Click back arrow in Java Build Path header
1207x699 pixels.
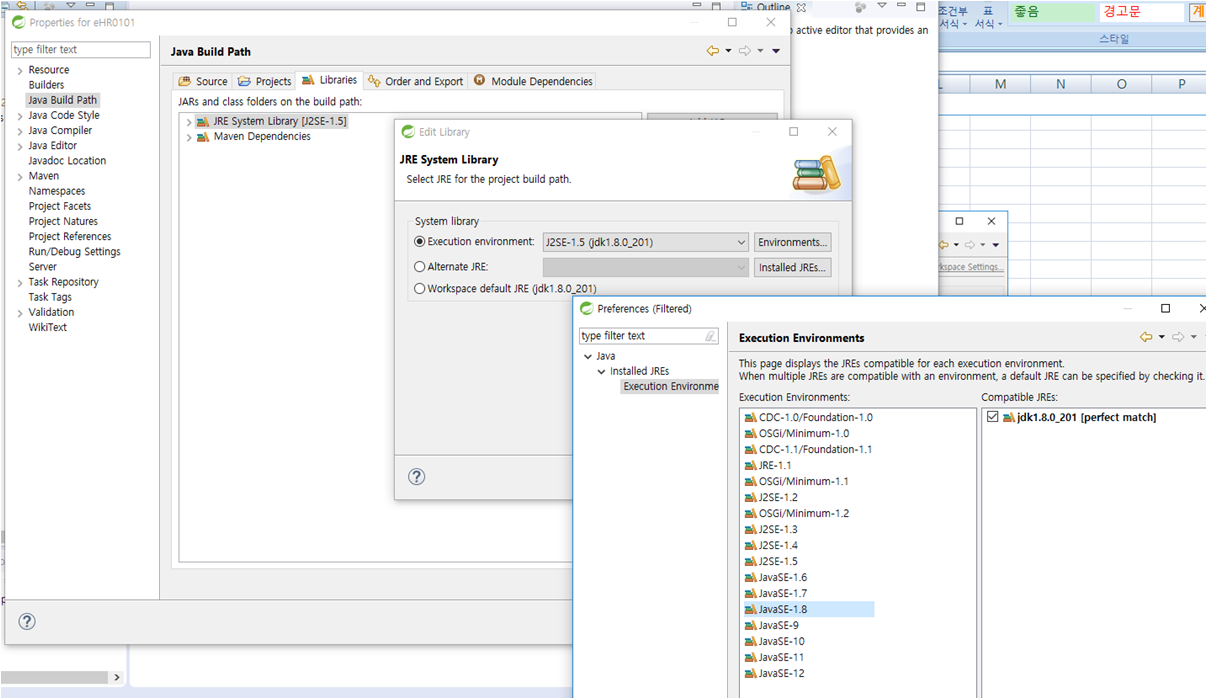tap(713, 51)
